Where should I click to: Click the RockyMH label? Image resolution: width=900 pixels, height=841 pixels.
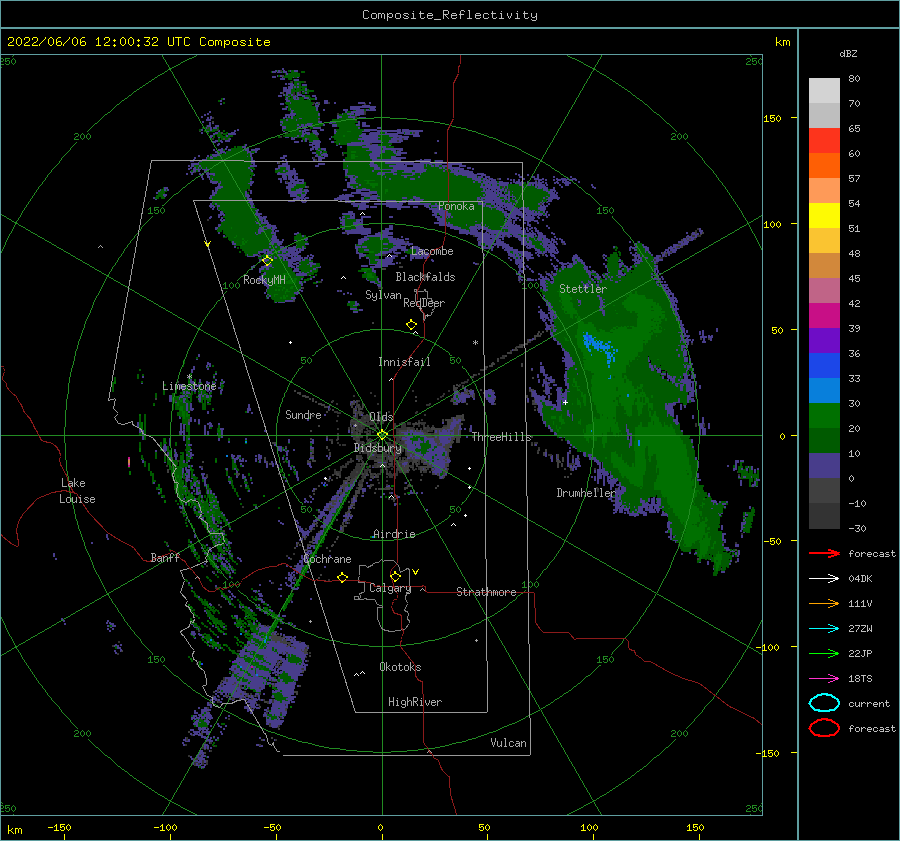coord(264,280)
